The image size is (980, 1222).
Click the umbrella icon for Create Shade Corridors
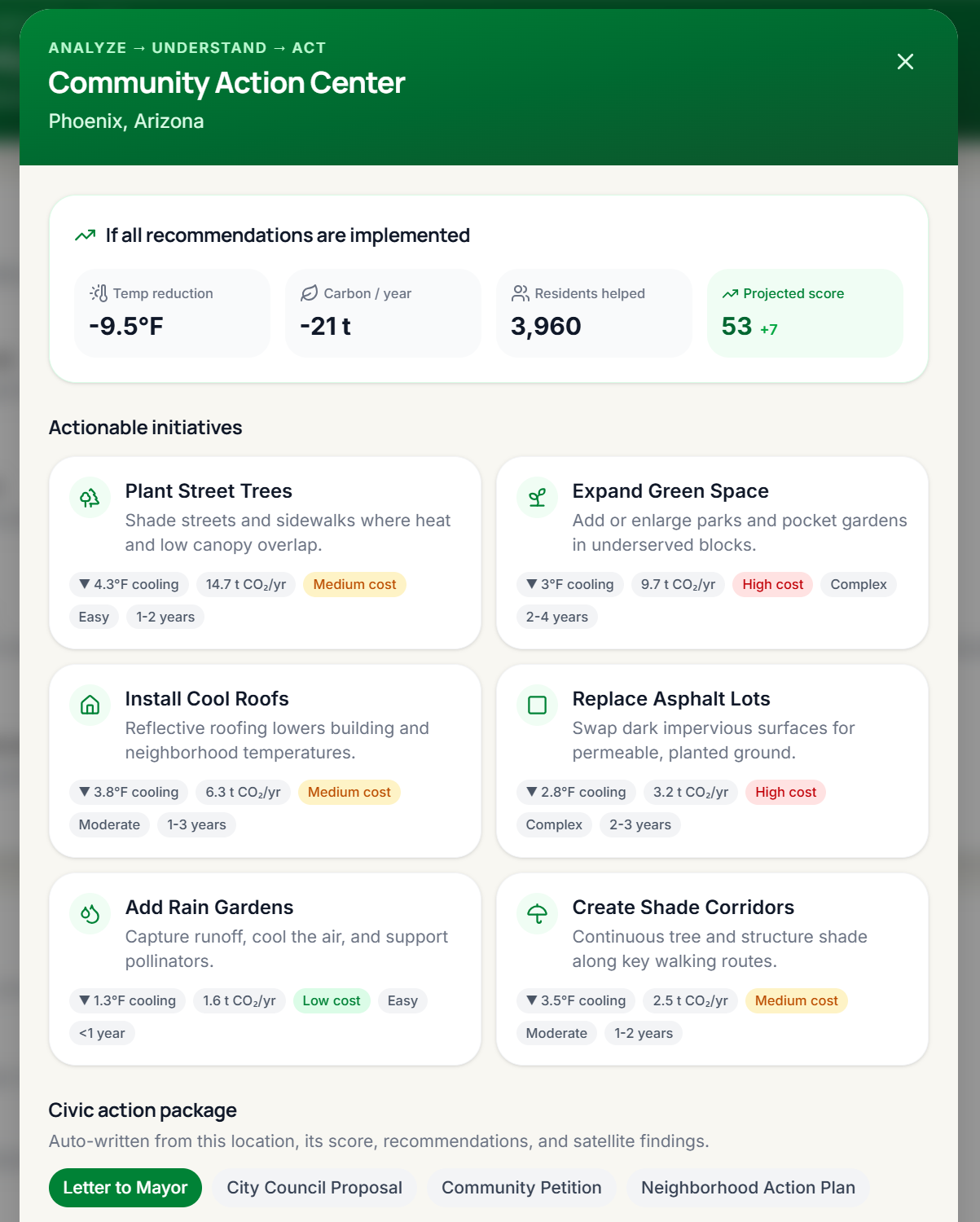pyautogui.click(x=537, y=914)
